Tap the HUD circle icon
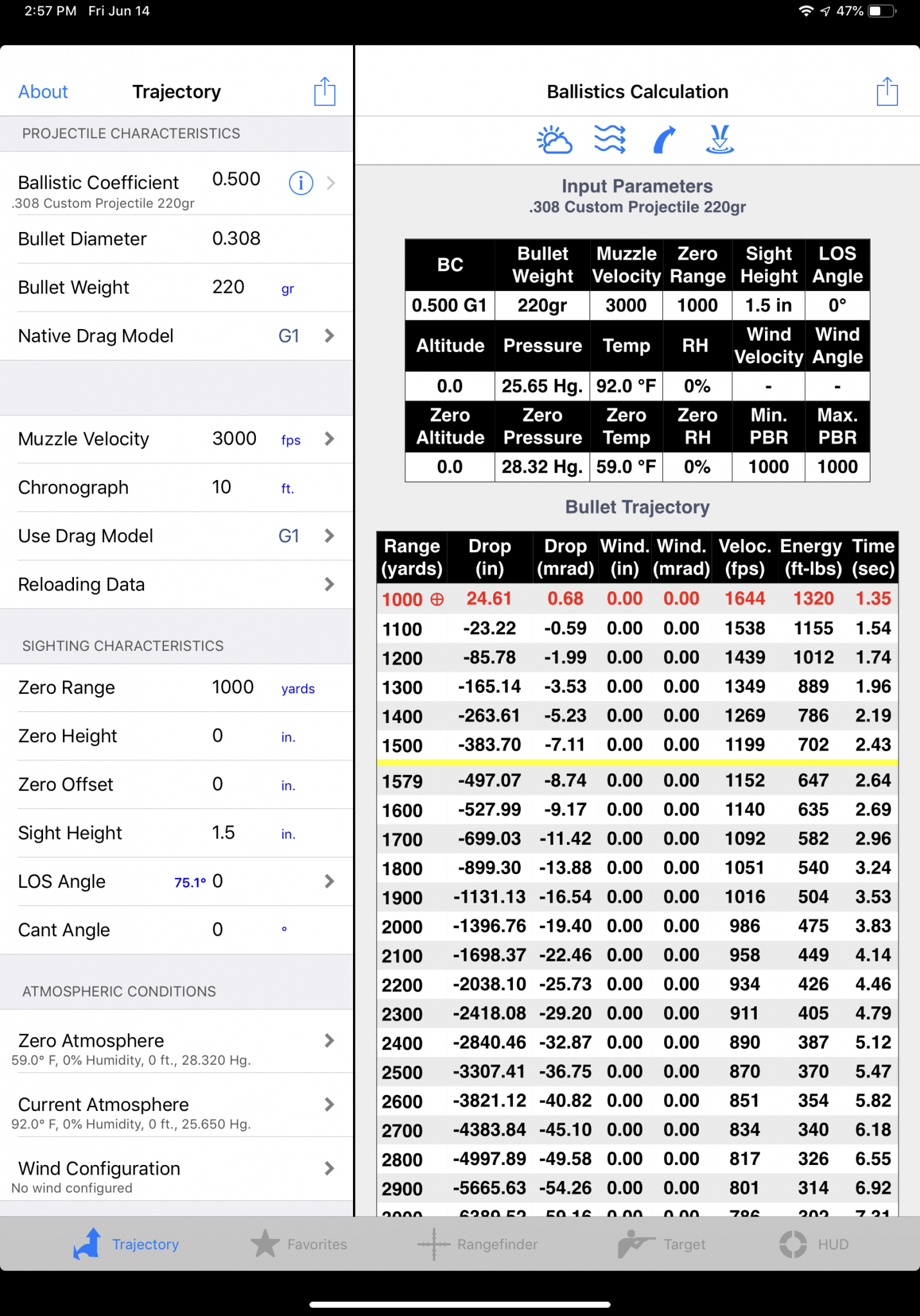This screenshot has height=1316, width=920. (x=793, y=1244)
